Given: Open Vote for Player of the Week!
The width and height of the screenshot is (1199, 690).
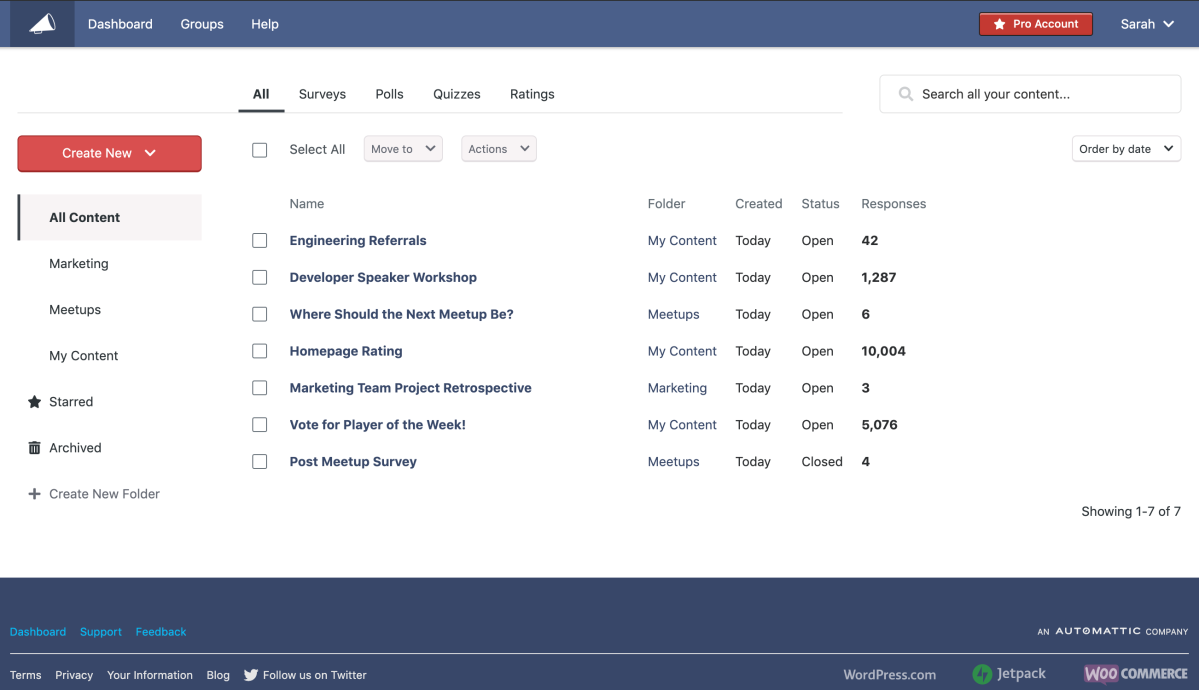Looking at the screenshot, I should (377, 425).
